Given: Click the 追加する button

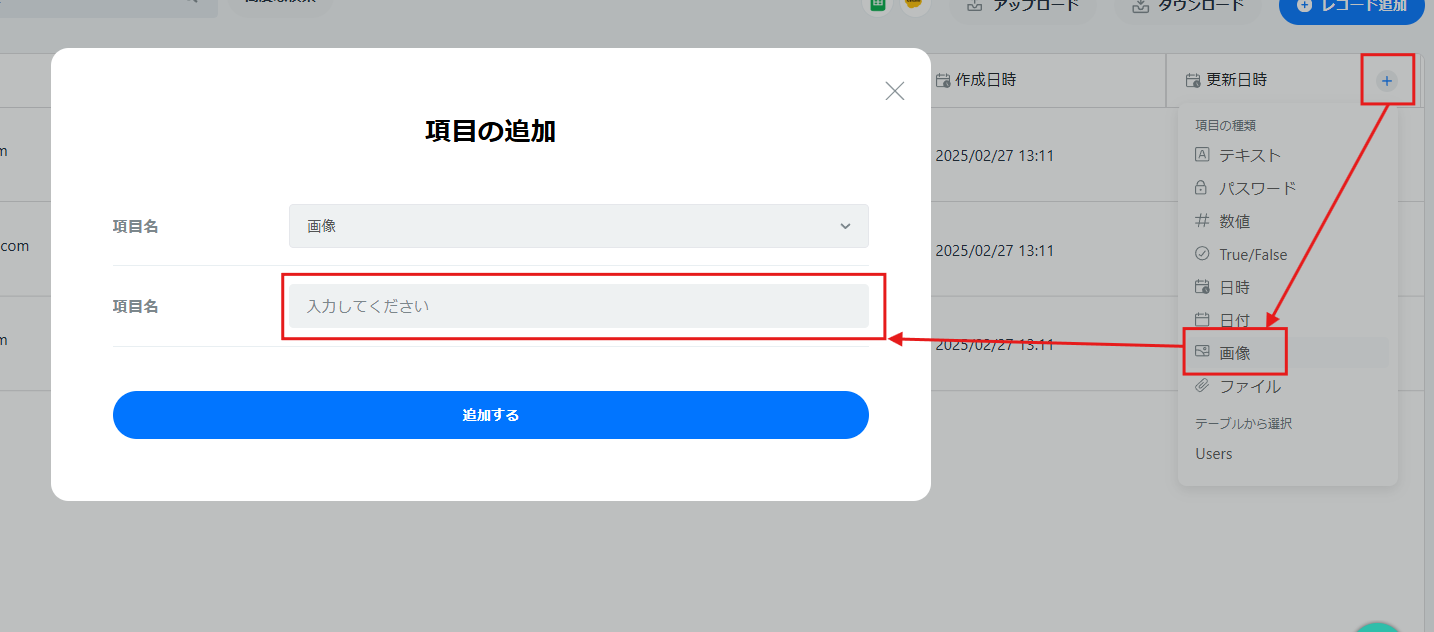Looking at the screenshot, I should point(490,415).
